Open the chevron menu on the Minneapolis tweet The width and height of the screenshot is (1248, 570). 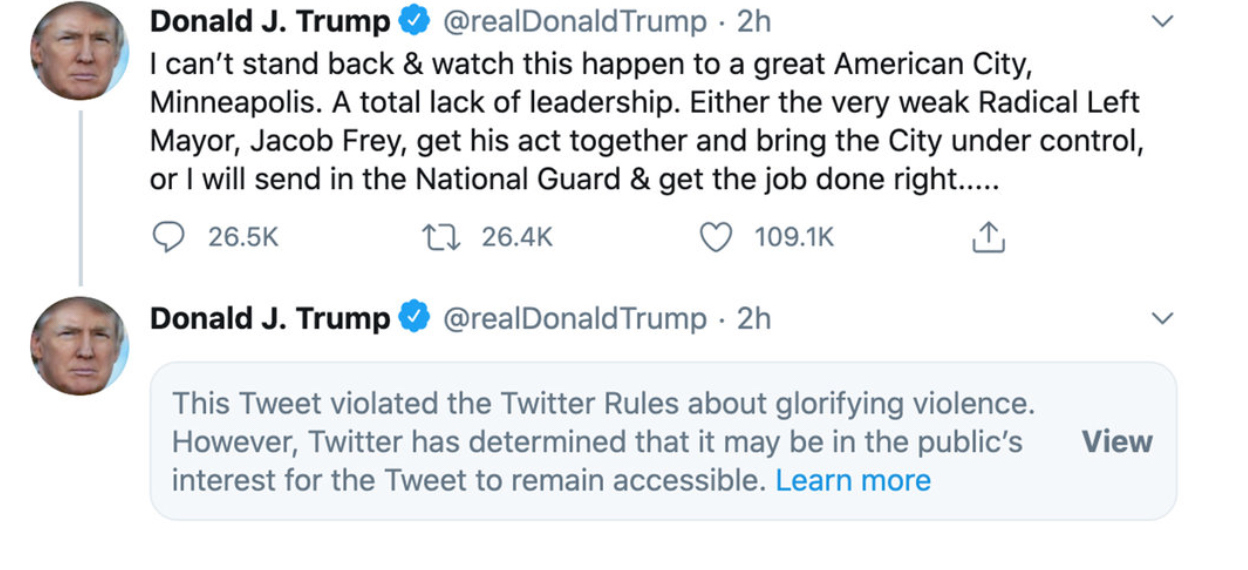click(x=1161, y=21)
